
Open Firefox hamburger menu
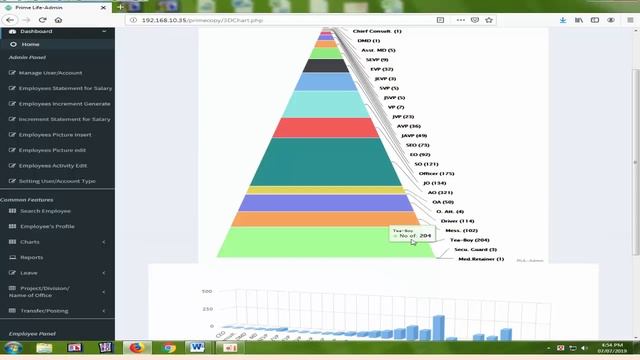630,20
